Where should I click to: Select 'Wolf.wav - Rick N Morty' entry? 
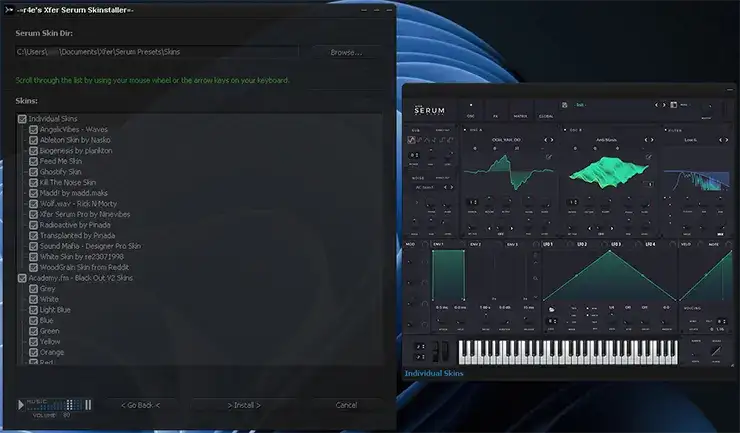click(78, 204)
